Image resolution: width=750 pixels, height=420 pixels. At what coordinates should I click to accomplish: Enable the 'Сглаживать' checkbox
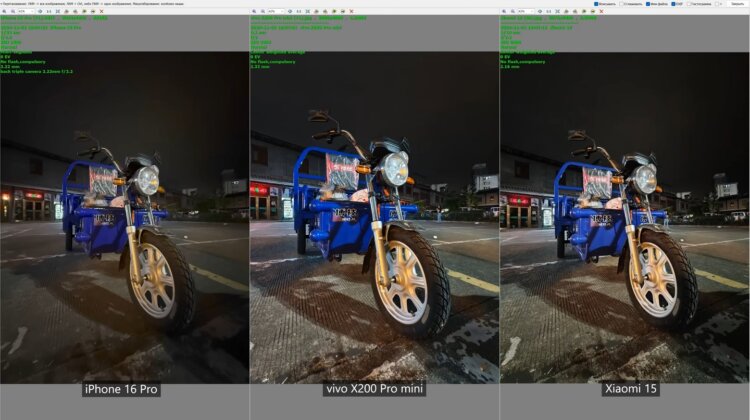pos(622,4)
